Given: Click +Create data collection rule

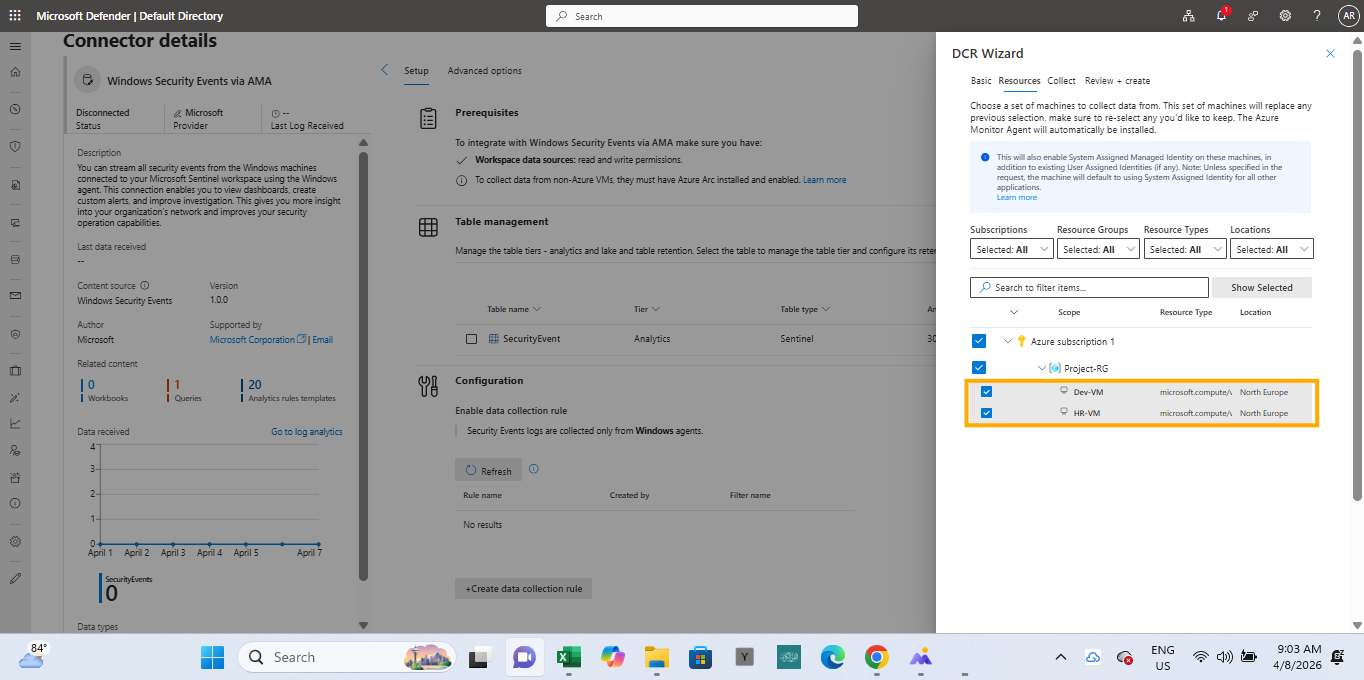Looking at the screenshot, I should click(x=523, y=588).
